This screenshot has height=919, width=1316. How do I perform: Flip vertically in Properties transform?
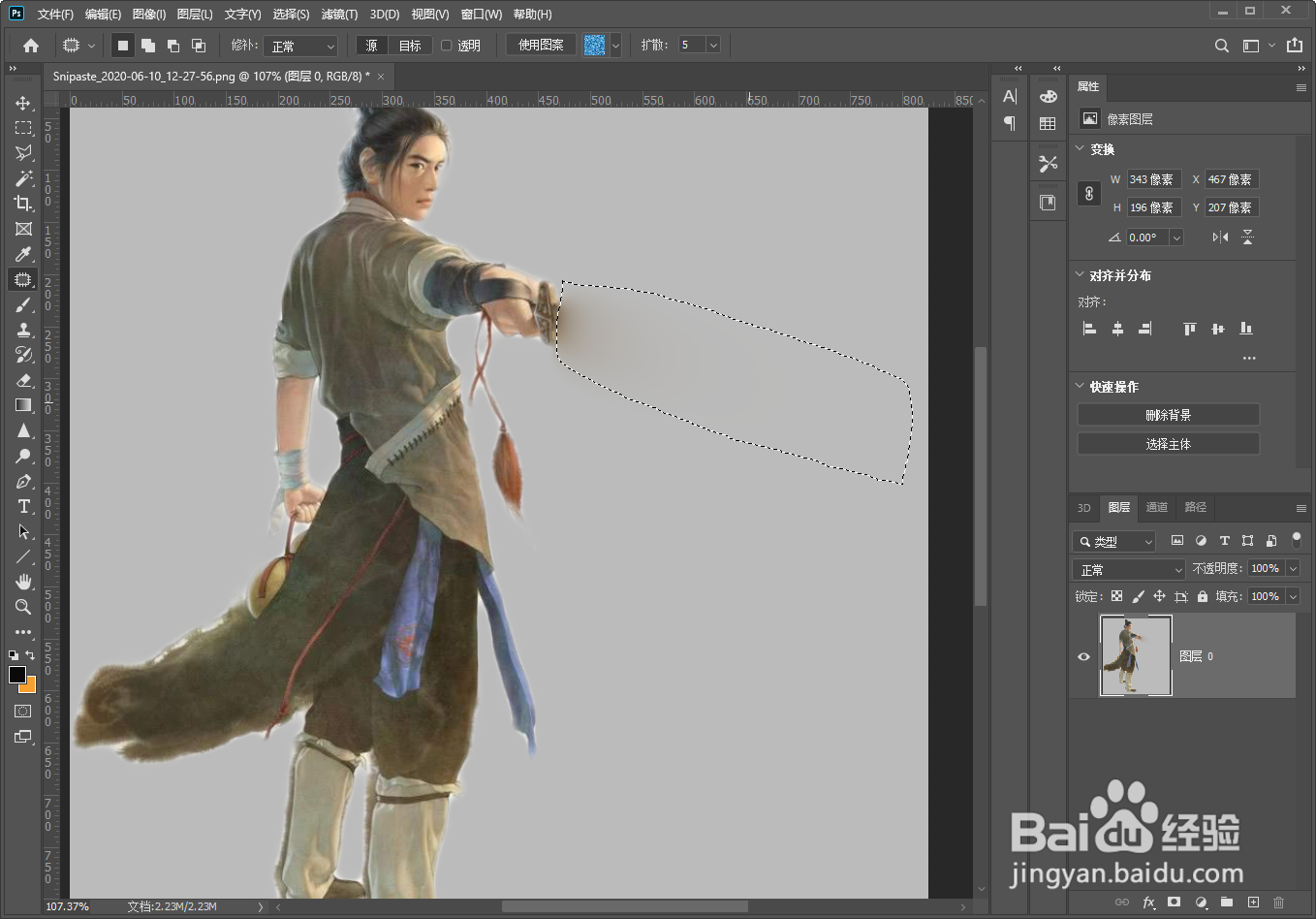(1247, 237)
